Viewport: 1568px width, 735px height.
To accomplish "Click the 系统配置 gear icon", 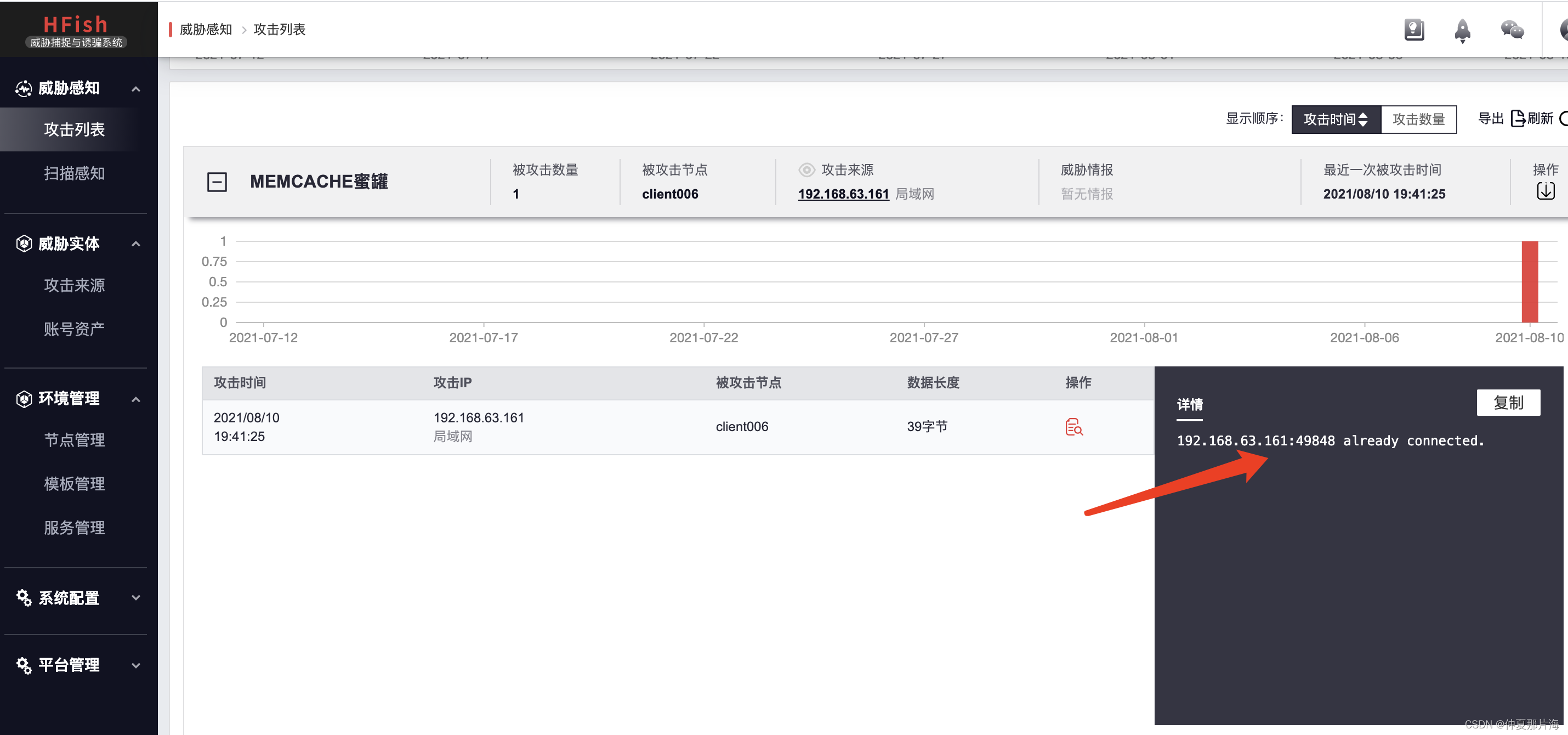I will coord(24,597).
